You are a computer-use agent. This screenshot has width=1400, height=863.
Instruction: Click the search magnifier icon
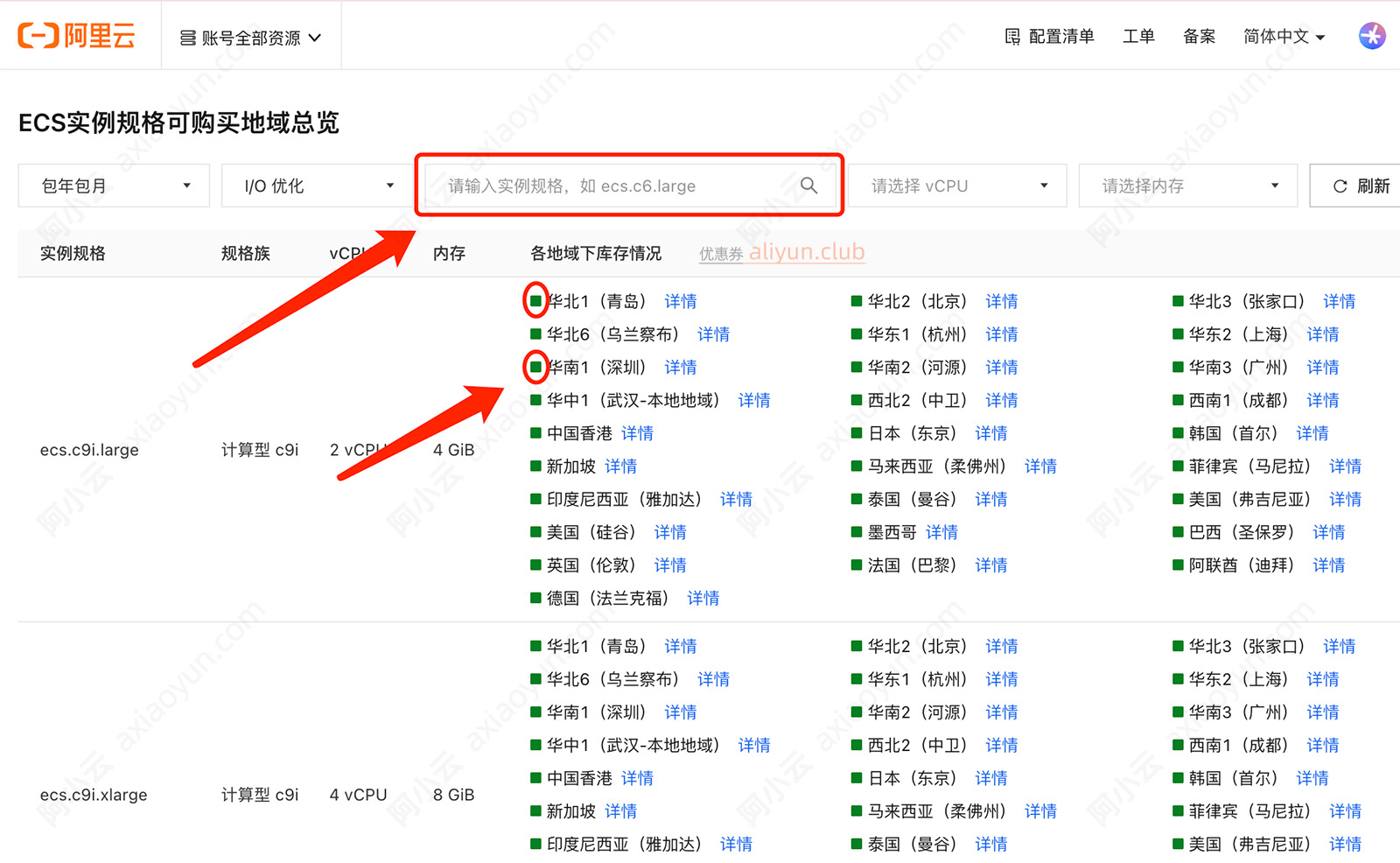(809, 186)
